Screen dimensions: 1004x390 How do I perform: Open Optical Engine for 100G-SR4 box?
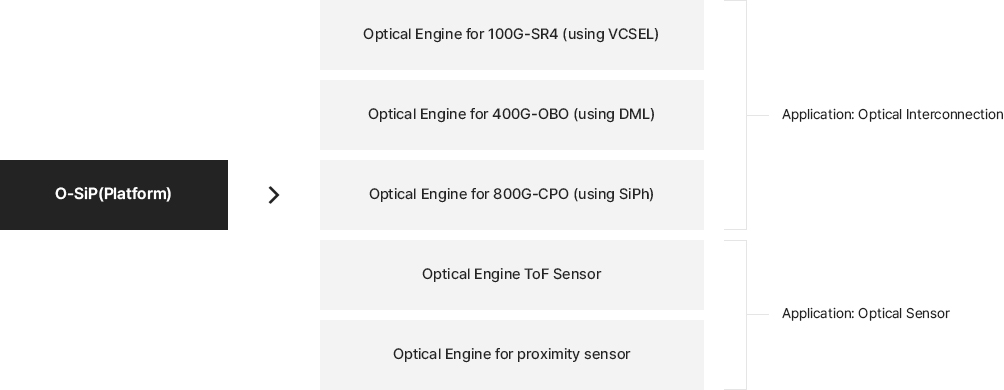pos(512,35)
